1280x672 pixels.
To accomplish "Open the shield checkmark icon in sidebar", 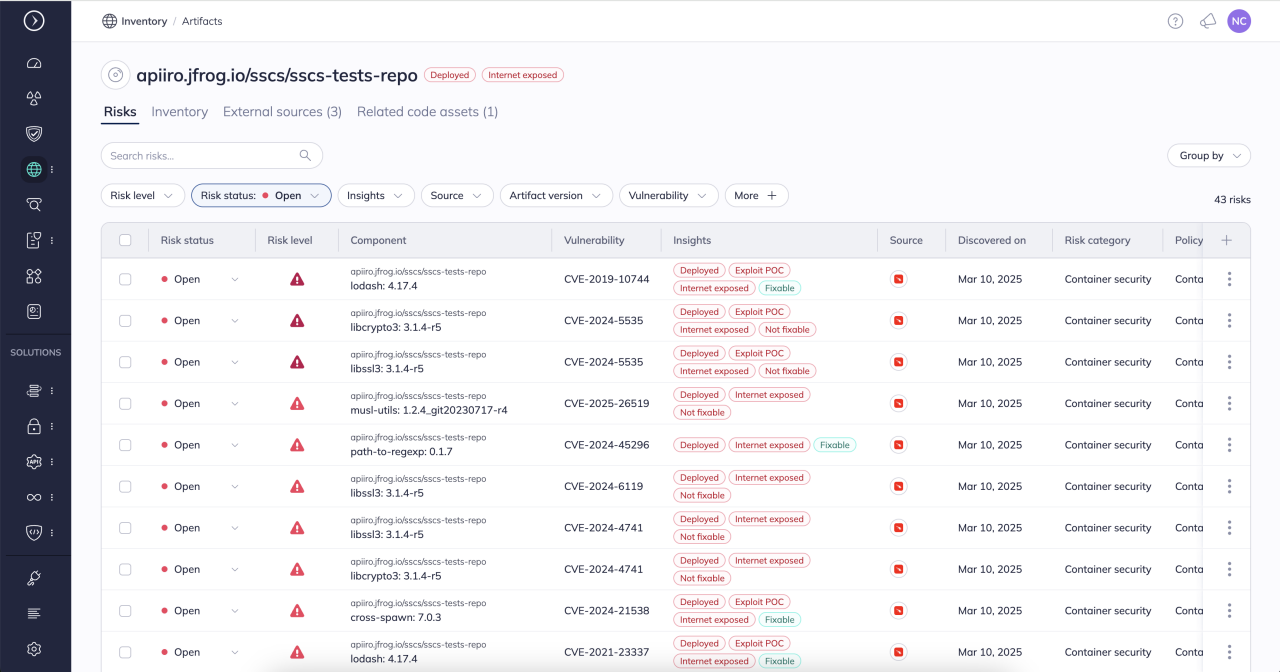I will [x=34, y=133].
